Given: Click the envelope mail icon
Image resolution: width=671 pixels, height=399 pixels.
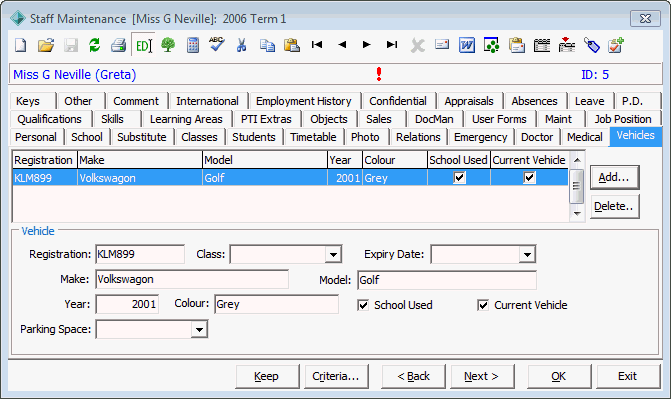Looking at the screenshot, I should (442, 44).
